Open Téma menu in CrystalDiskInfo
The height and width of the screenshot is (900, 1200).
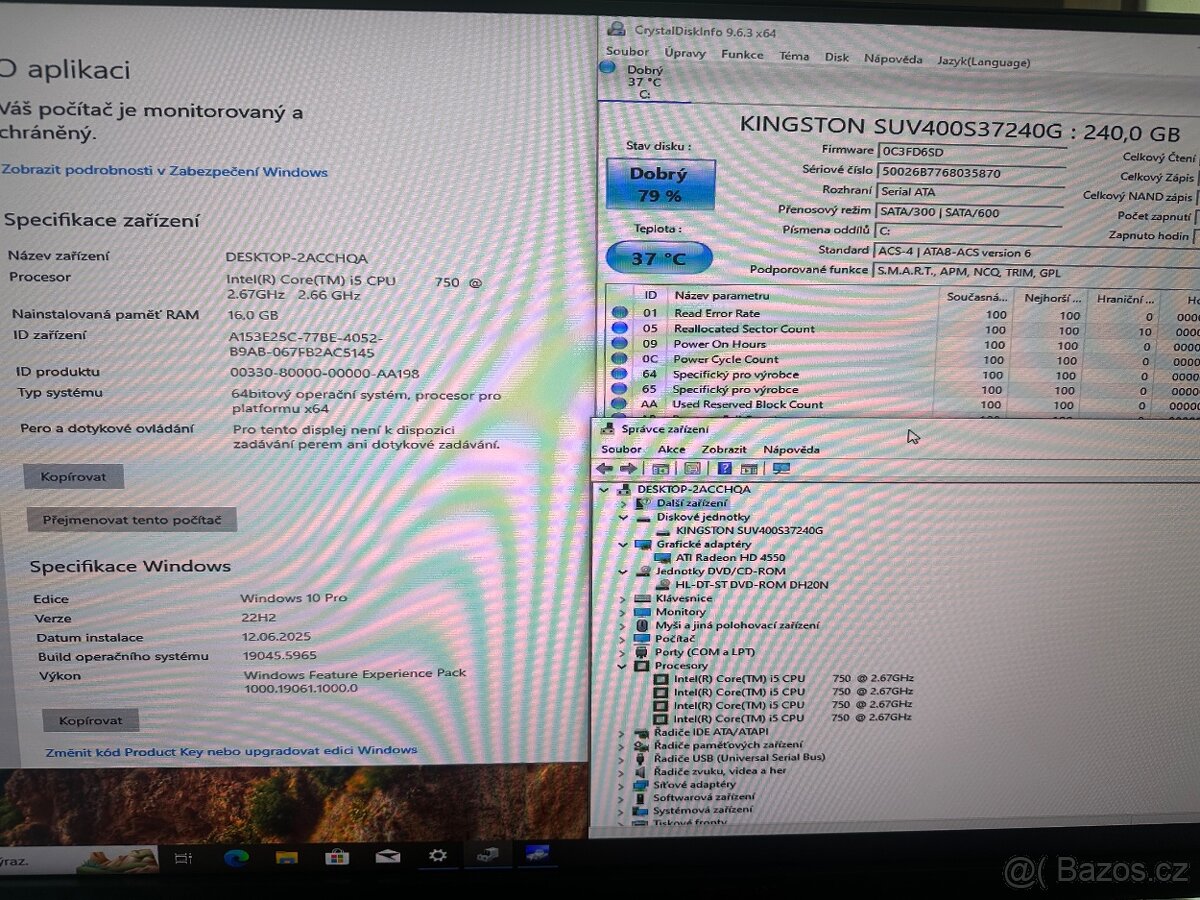[794, 56]
